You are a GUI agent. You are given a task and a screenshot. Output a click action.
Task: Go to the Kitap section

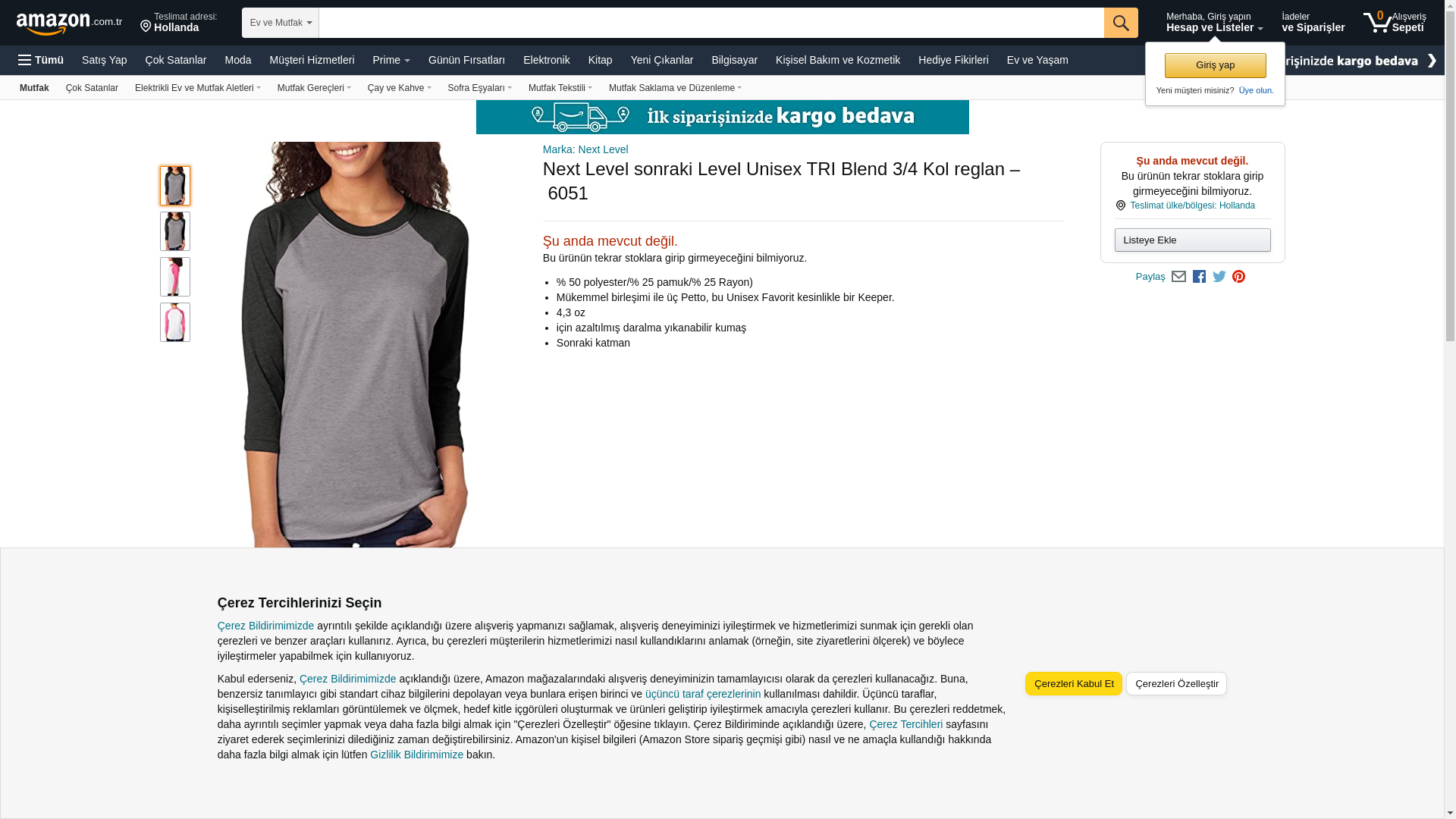pos(600,60)
